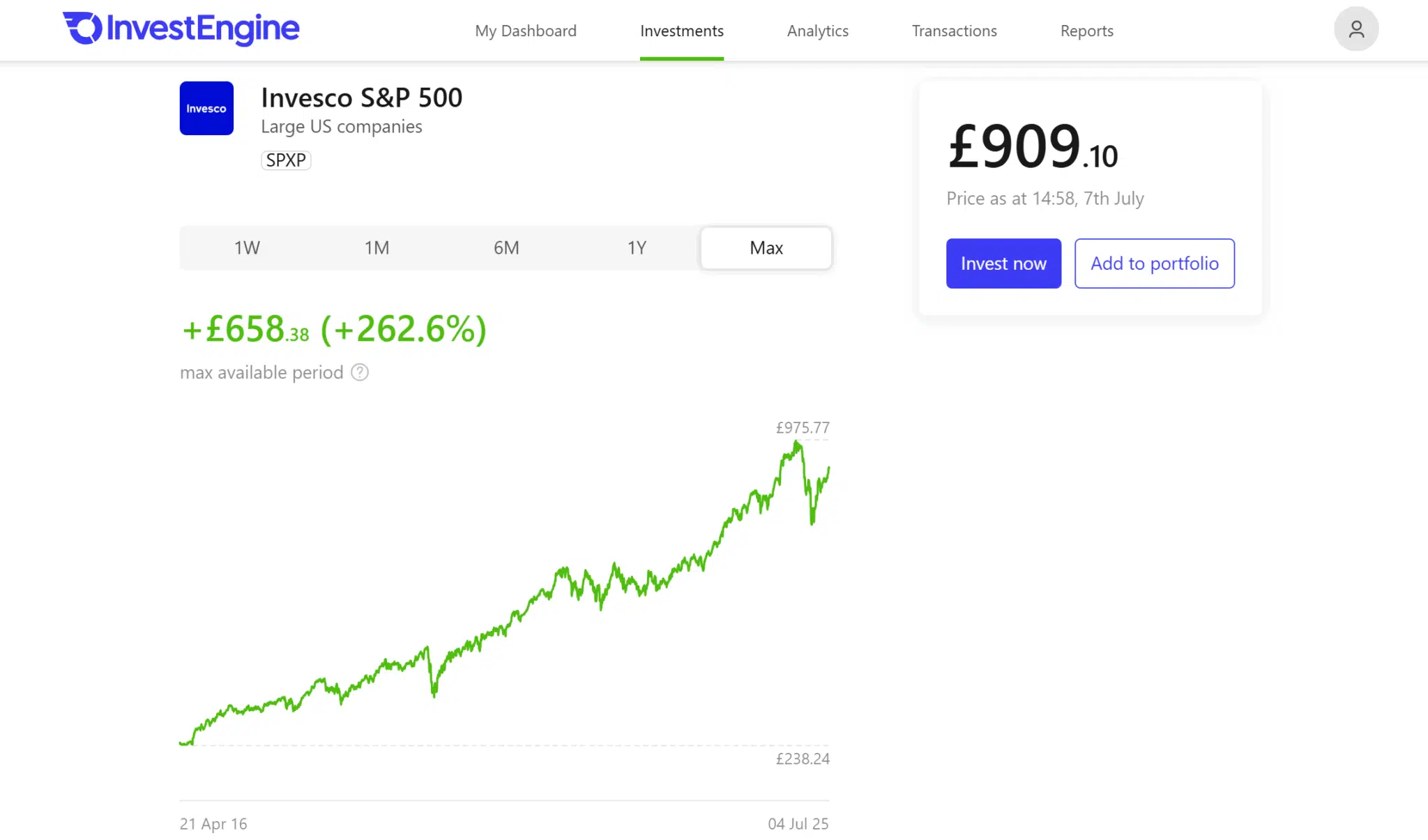
Task: Switch to the Analytics tab
Action: tap(817, 31)
